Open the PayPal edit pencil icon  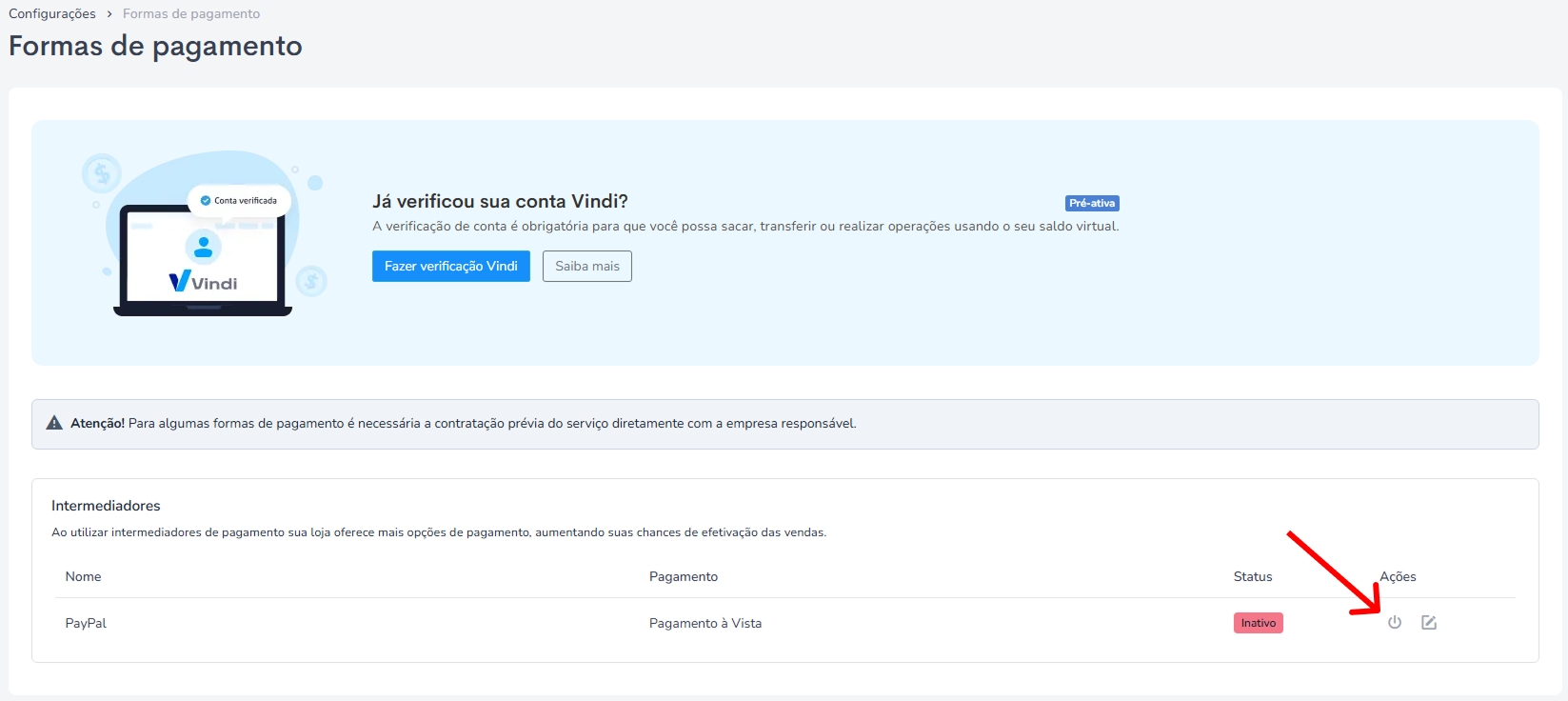pyautogui.click(x=1429, y=623)
